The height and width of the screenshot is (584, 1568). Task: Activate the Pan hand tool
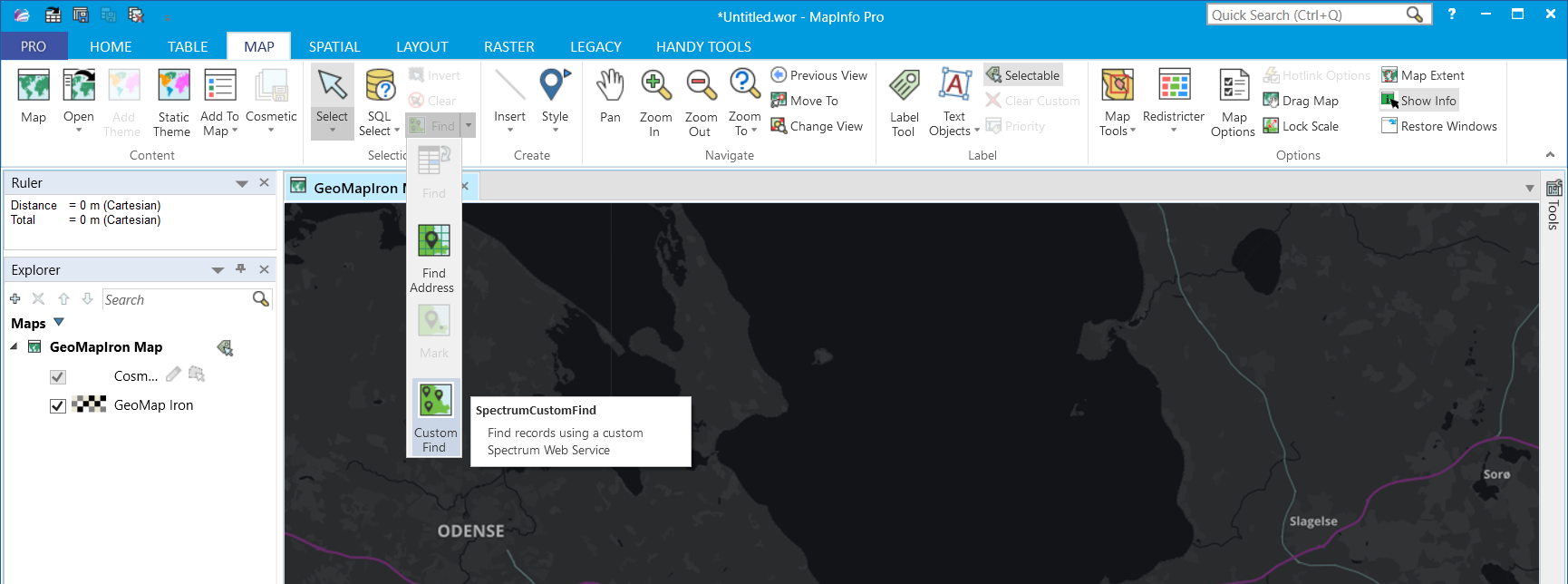coord(611,96)
